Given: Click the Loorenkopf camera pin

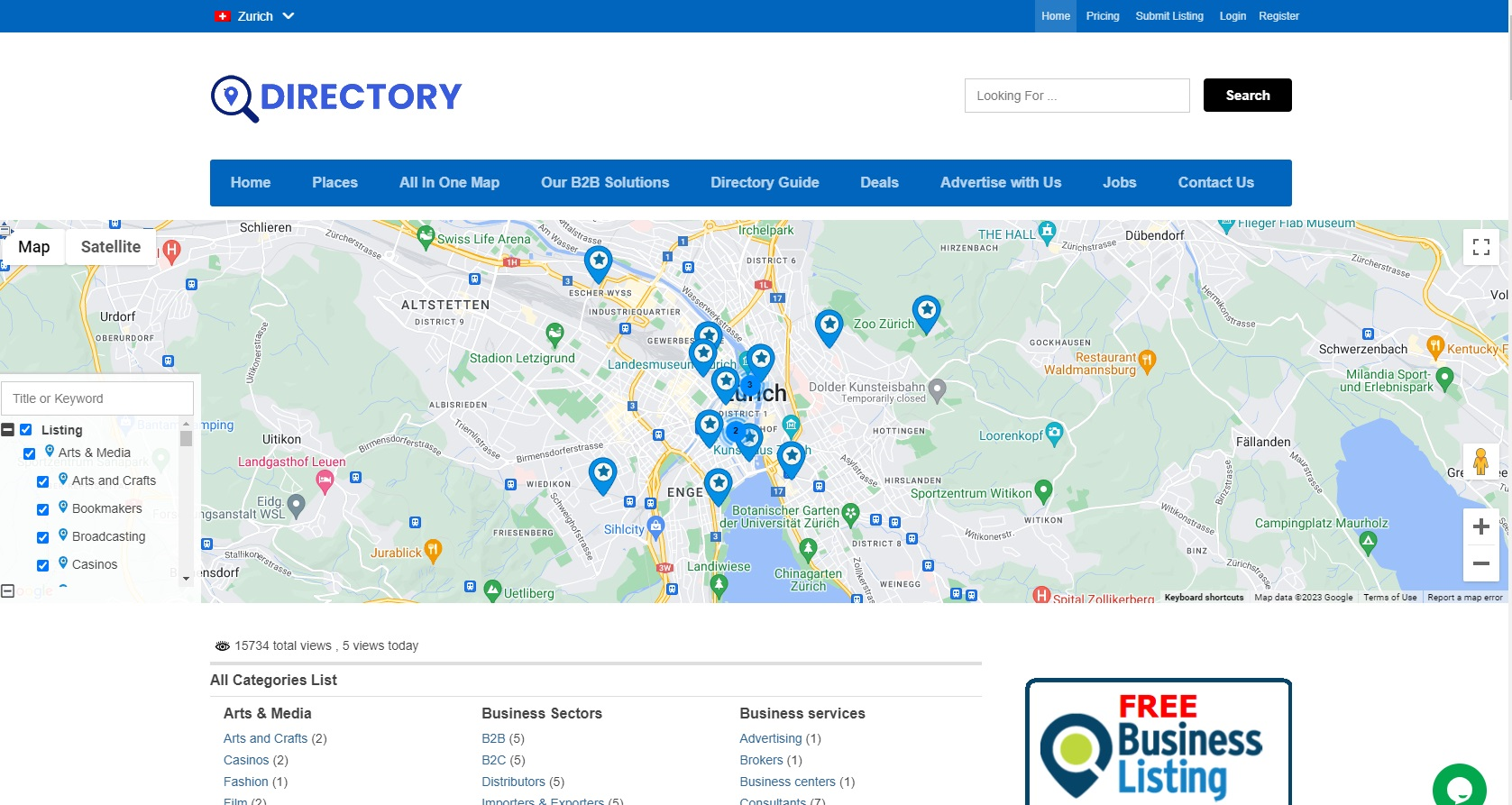Looking at the screenshot, I should [1054, 434].
